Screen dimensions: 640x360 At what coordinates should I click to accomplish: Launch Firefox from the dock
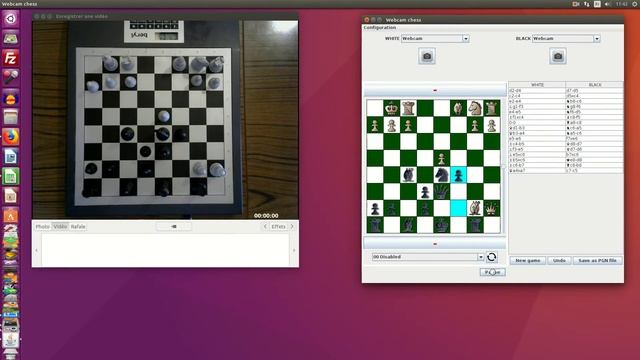(x=10, y=137)
